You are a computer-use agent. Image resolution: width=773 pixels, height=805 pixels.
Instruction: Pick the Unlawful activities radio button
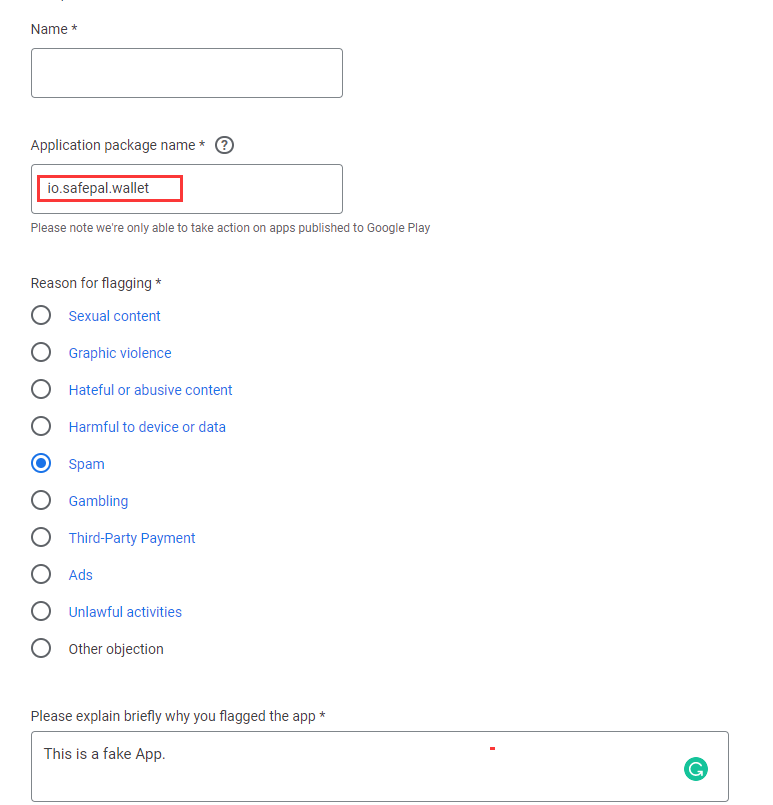click(41, 612)
